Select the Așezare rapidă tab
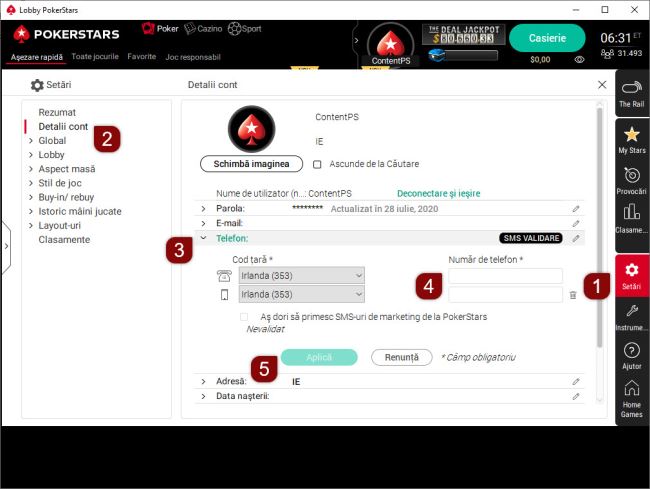This screenshot has width=650, height=489. 36,57
